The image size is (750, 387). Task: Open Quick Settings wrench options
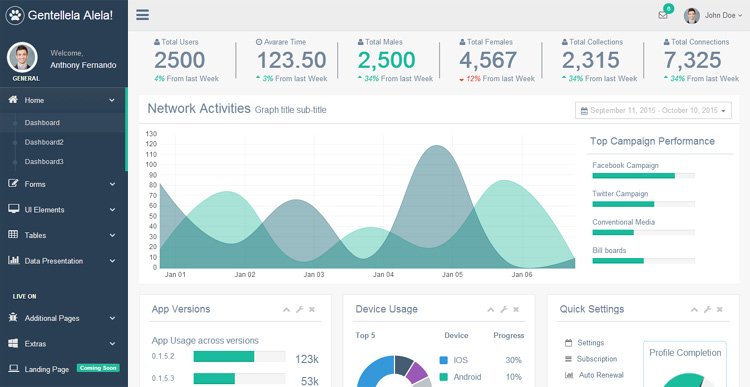[707, 310]
